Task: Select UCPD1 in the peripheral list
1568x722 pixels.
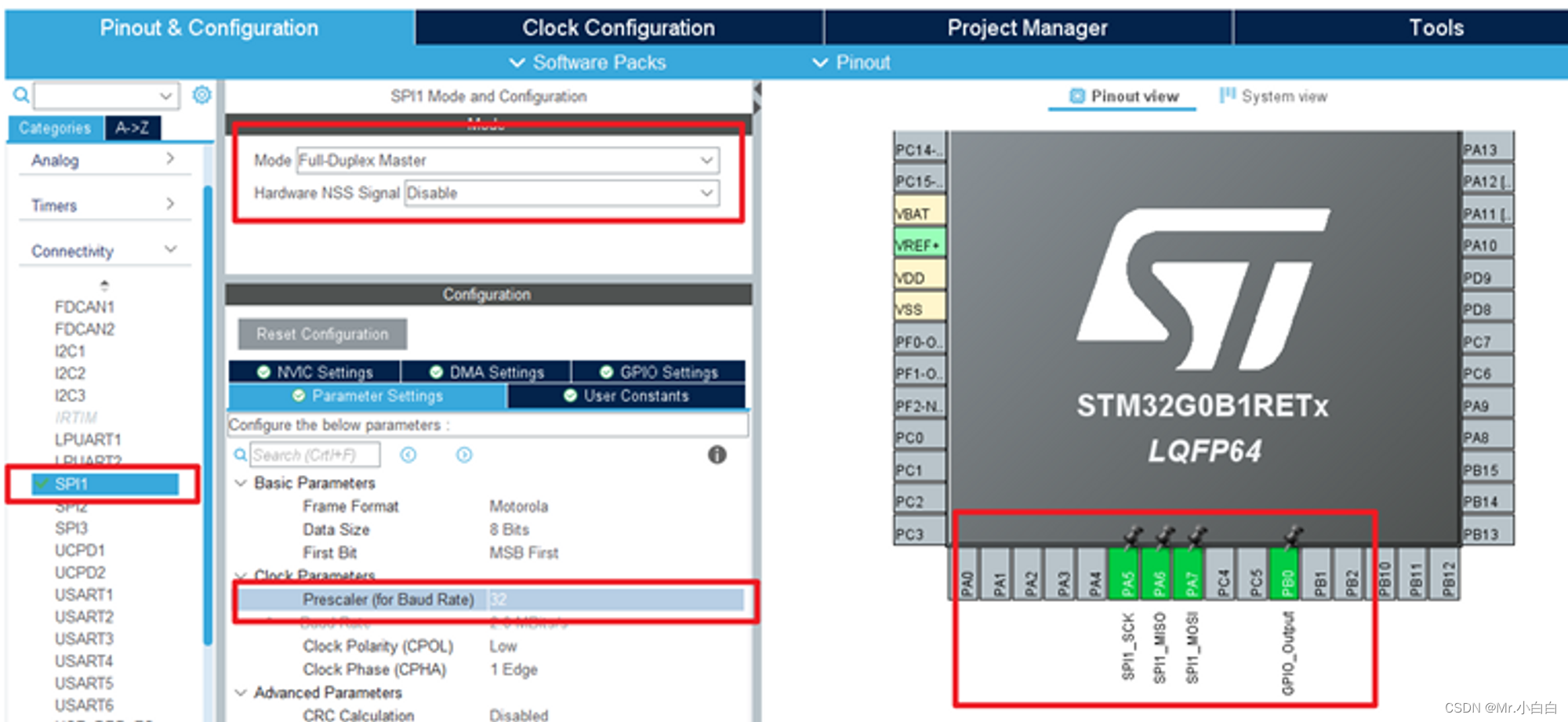Action: point(80,550)
